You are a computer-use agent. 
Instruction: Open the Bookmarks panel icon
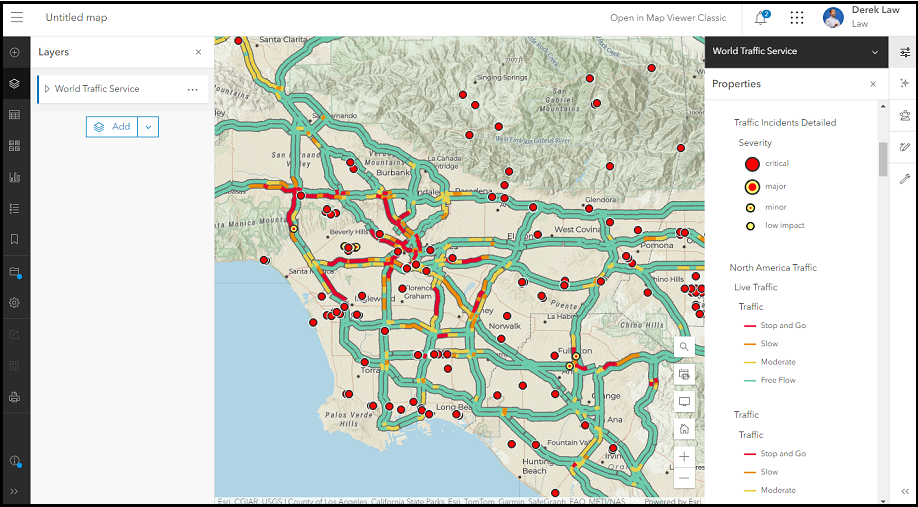[15, 239]
